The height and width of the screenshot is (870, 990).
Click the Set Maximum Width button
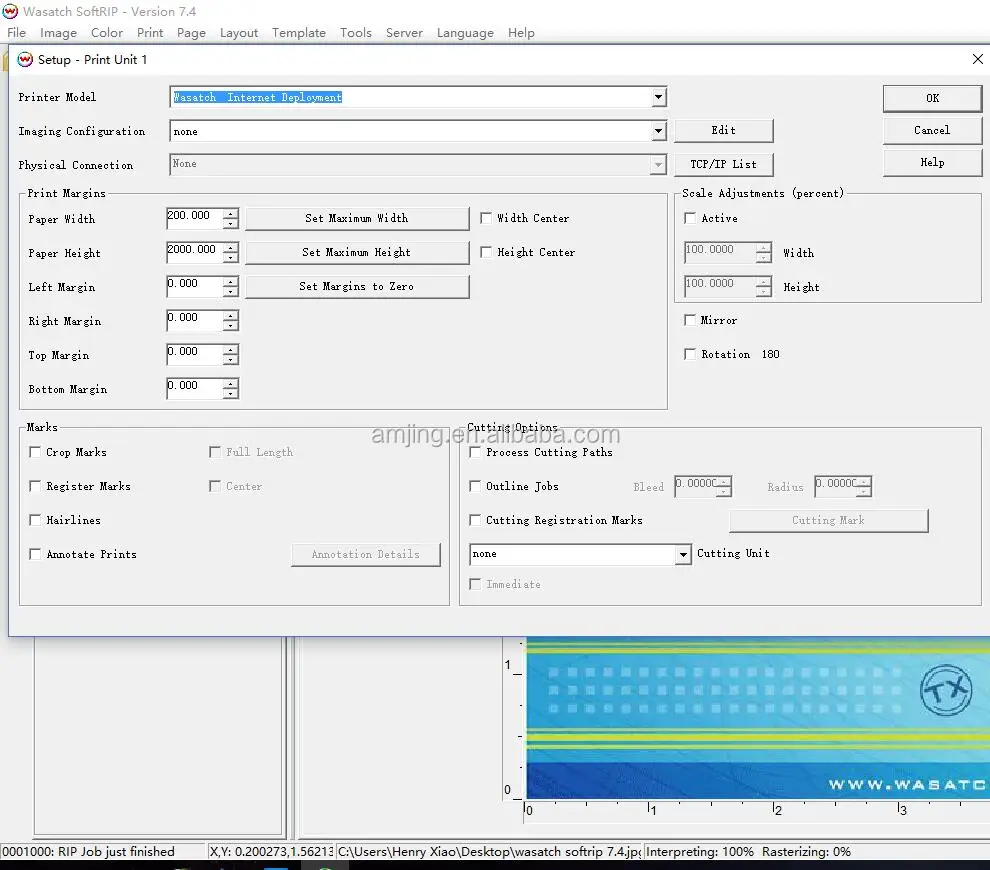(x=357, y=219)
